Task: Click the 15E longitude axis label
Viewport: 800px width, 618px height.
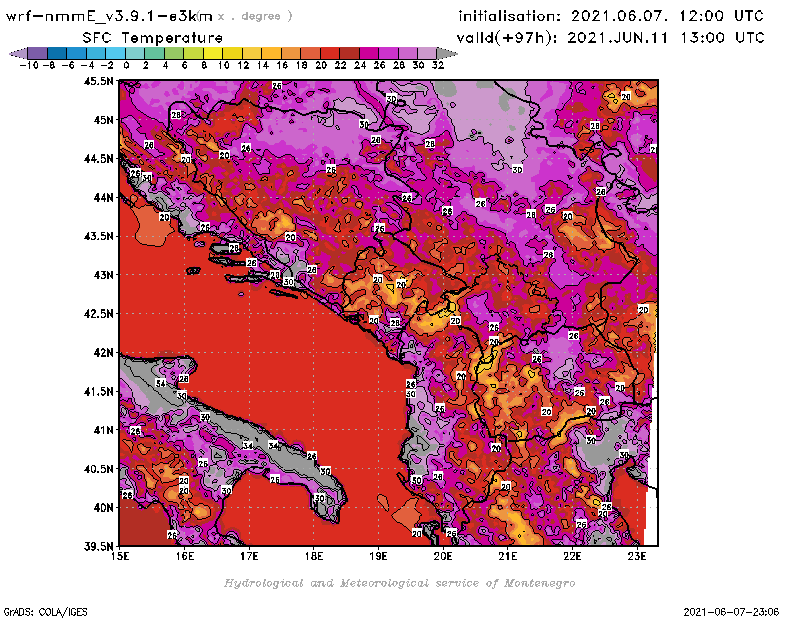Action: pyautogui.click(x=121, y=556)
